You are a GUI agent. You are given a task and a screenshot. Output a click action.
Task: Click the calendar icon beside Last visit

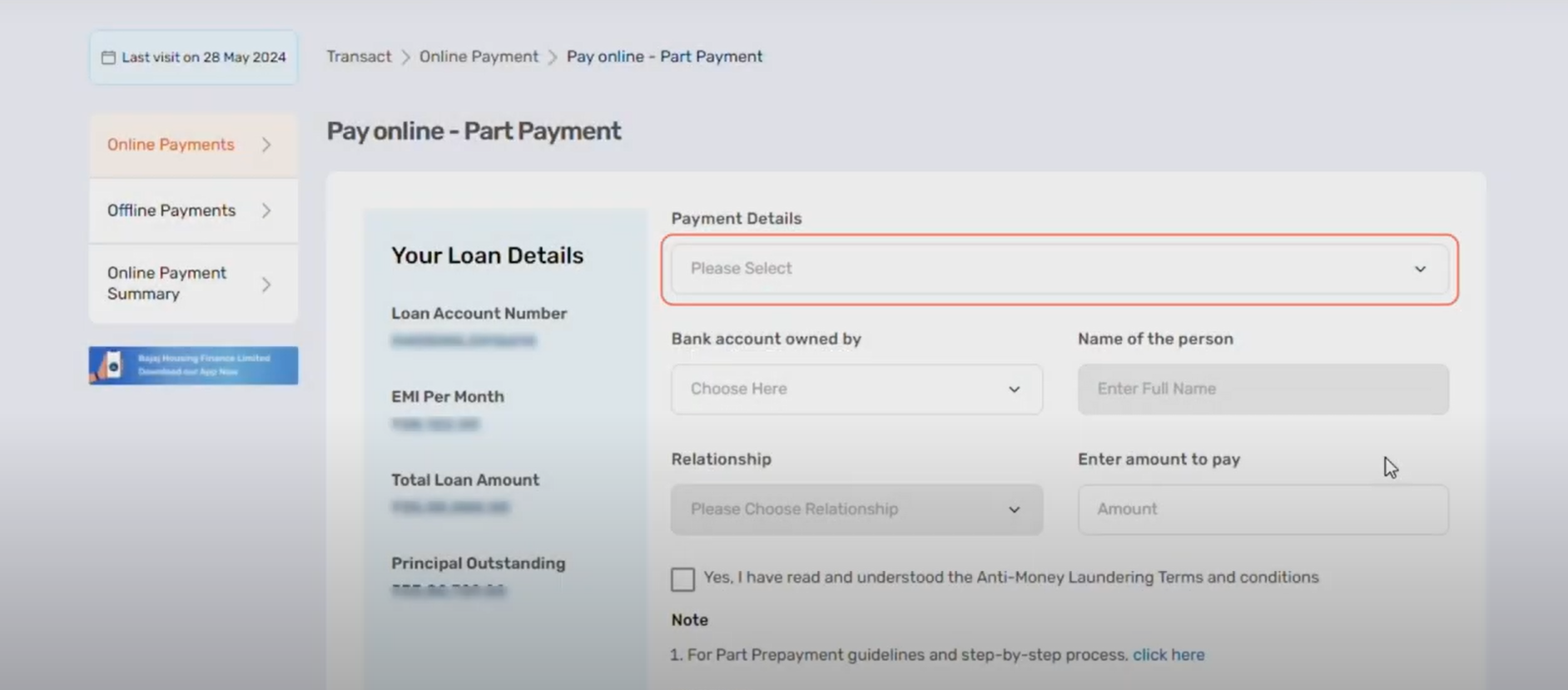tap(108, 57)
